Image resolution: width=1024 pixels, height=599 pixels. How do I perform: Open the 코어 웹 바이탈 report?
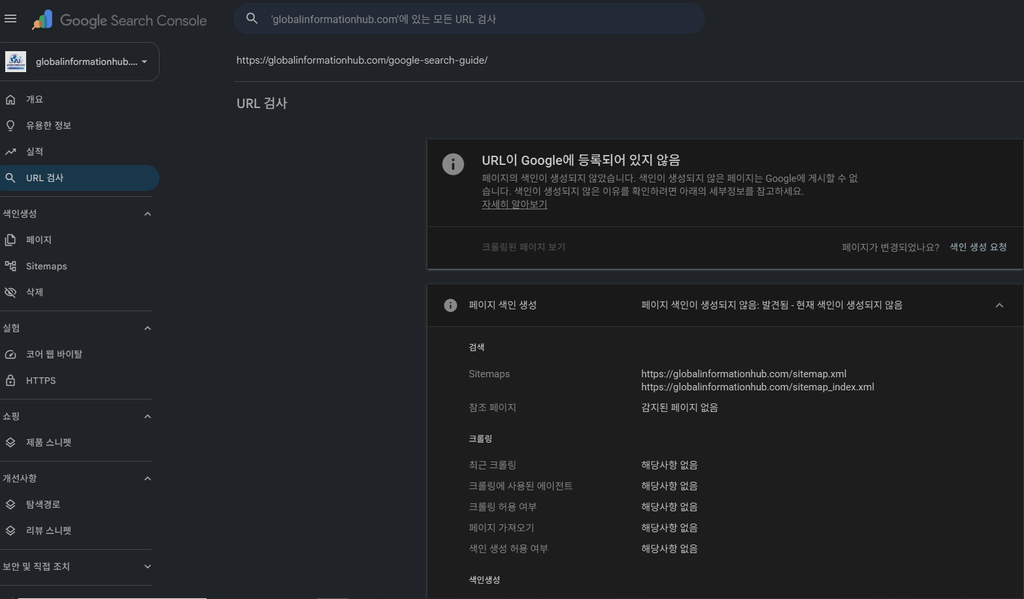(78, 354)
